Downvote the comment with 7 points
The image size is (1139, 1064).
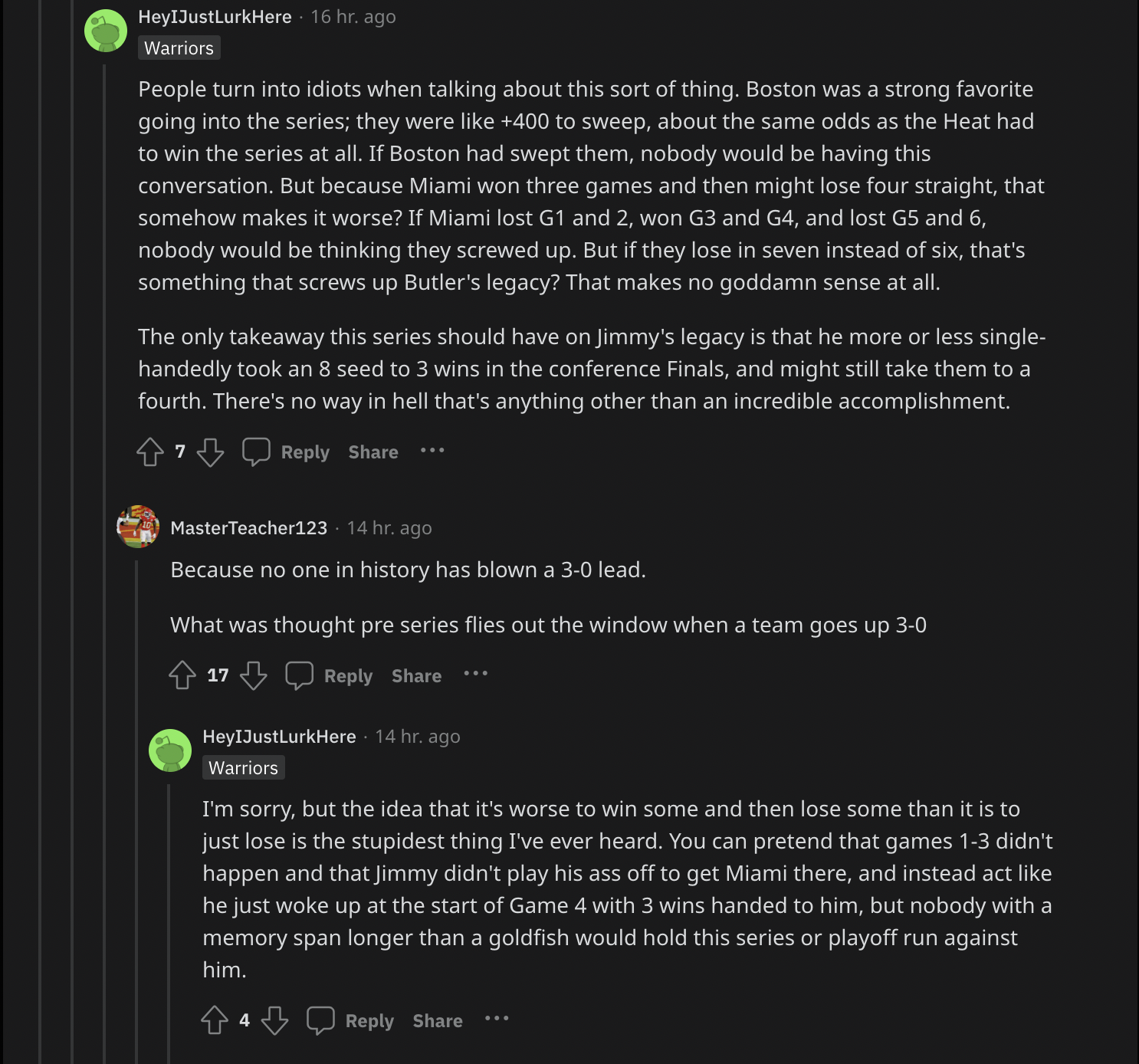(210, 452)
